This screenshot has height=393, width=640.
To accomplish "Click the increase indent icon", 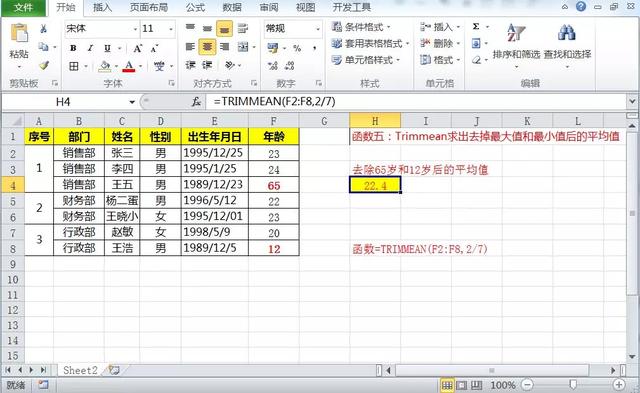I will point(207,65).
